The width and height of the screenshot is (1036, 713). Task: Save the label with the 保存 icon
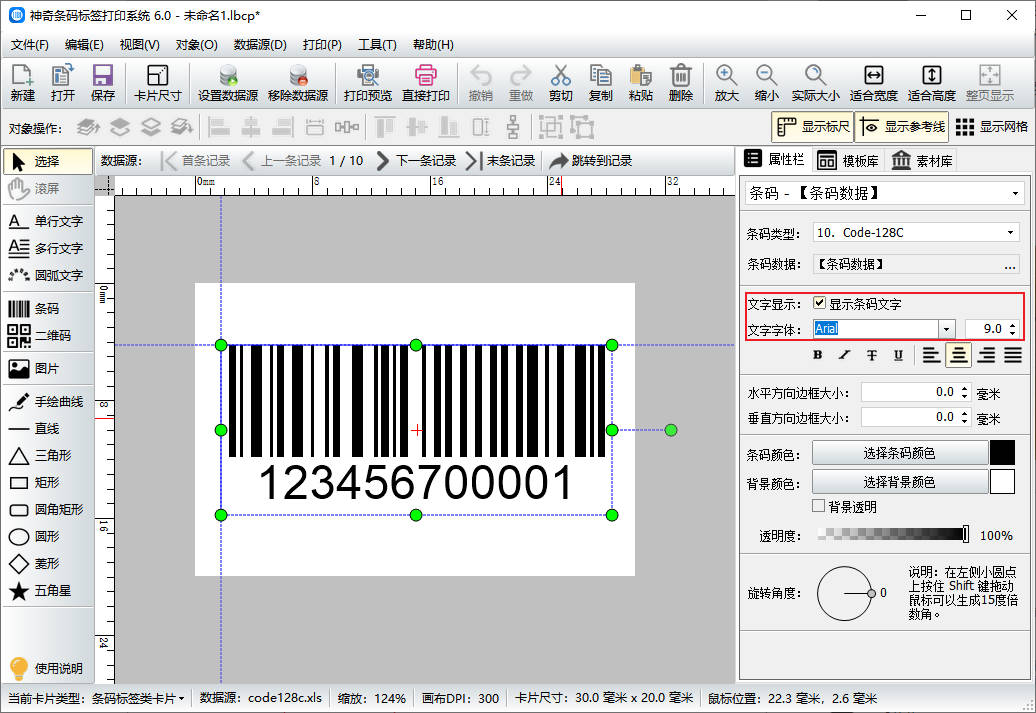click(x=103, y=83)
